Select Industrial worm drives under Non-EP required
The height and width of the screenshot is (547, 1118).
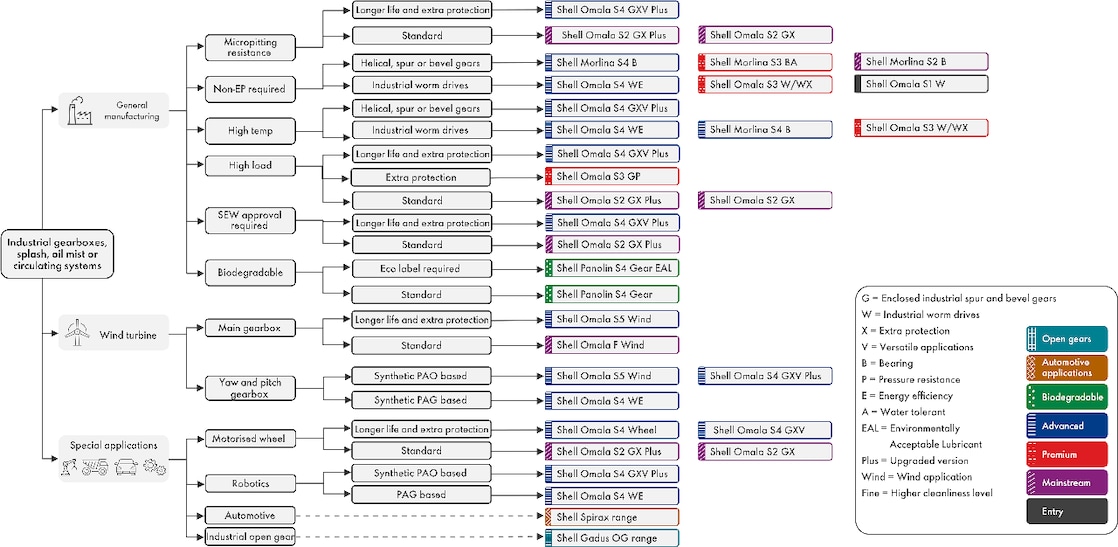click(x=421, y=85)
